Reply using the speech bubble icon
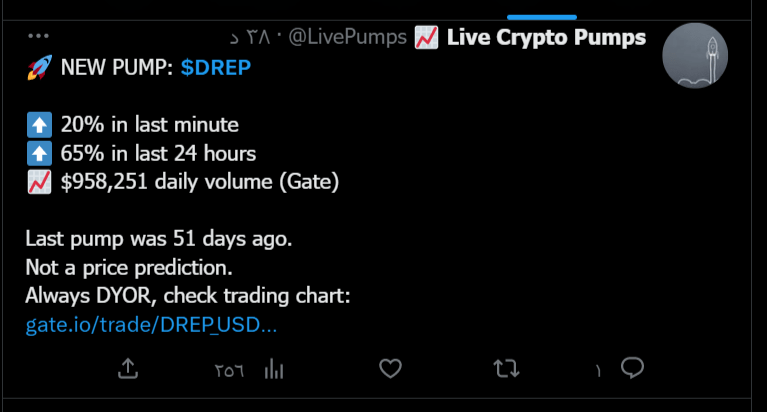This screenshot has width=767, height=412. coord(632,368)
